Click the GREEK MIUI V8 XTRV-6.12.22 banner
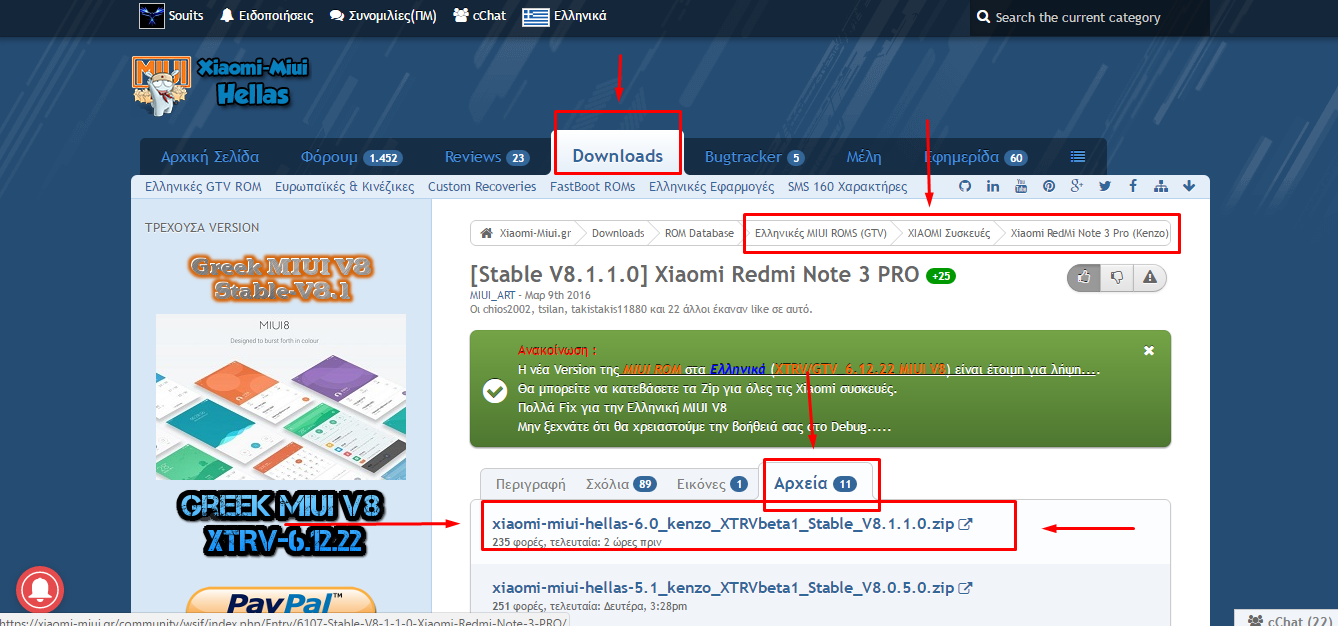Viewport: 1338px width, 626px height. pos(281,524)
